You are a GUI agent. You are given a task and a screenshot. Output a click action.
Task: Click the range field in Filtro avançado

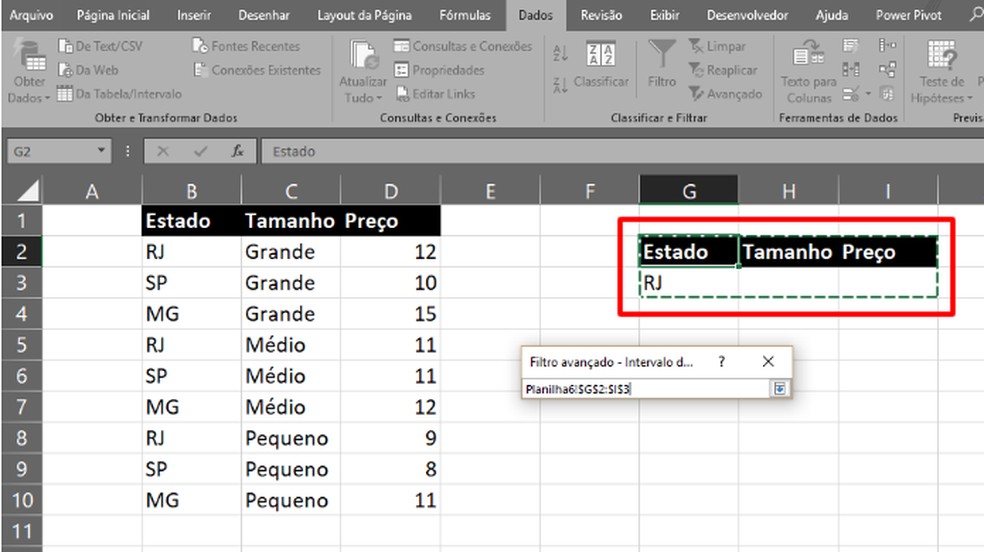point(645,389)
